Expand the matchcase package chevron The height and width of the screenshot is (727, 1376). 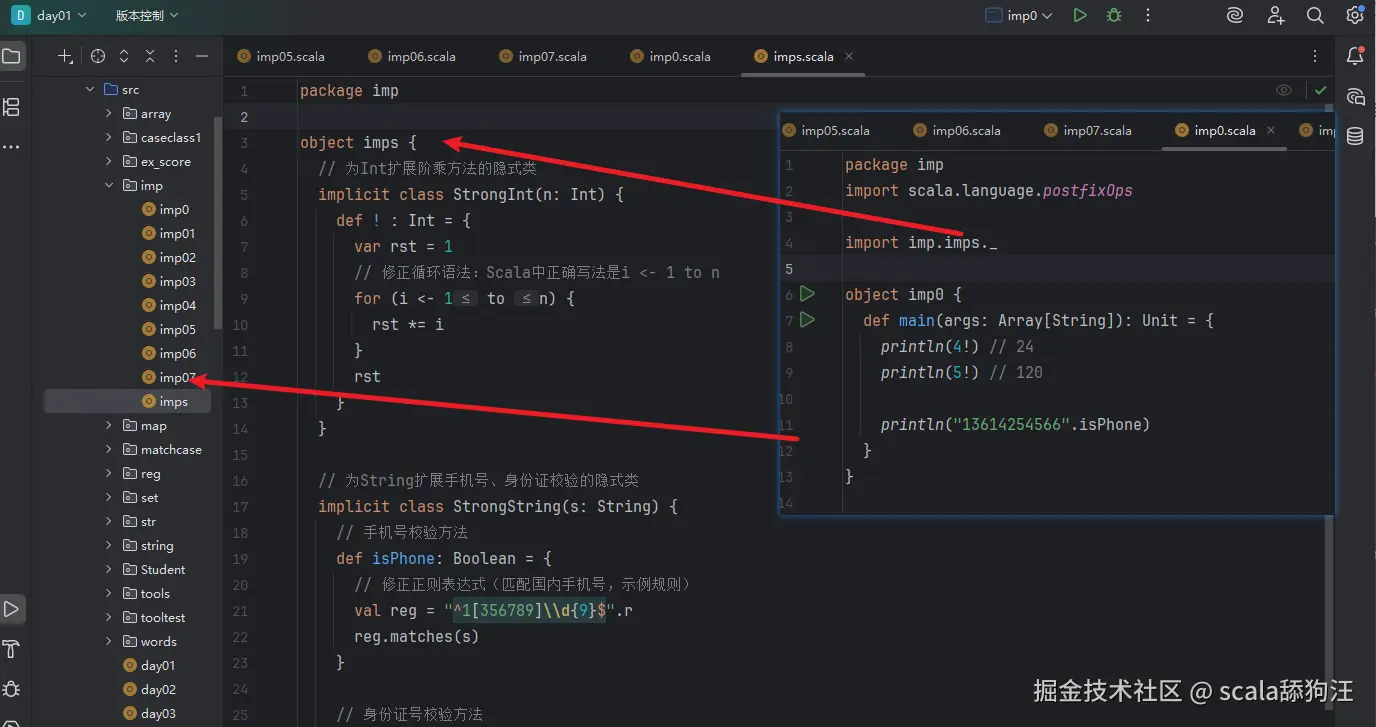[109, 449]
